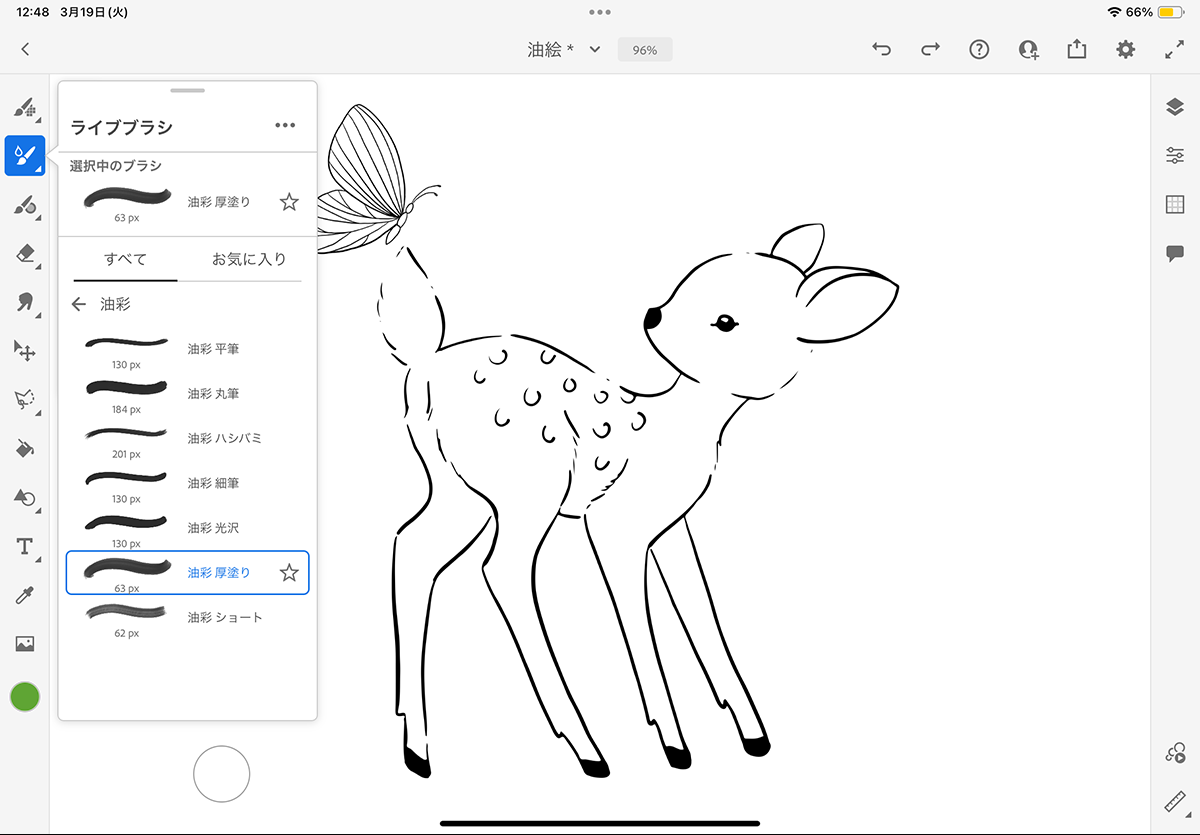The image size is (1200, 835).
Task: Open the share export icon
Action: click(1076, 49)
